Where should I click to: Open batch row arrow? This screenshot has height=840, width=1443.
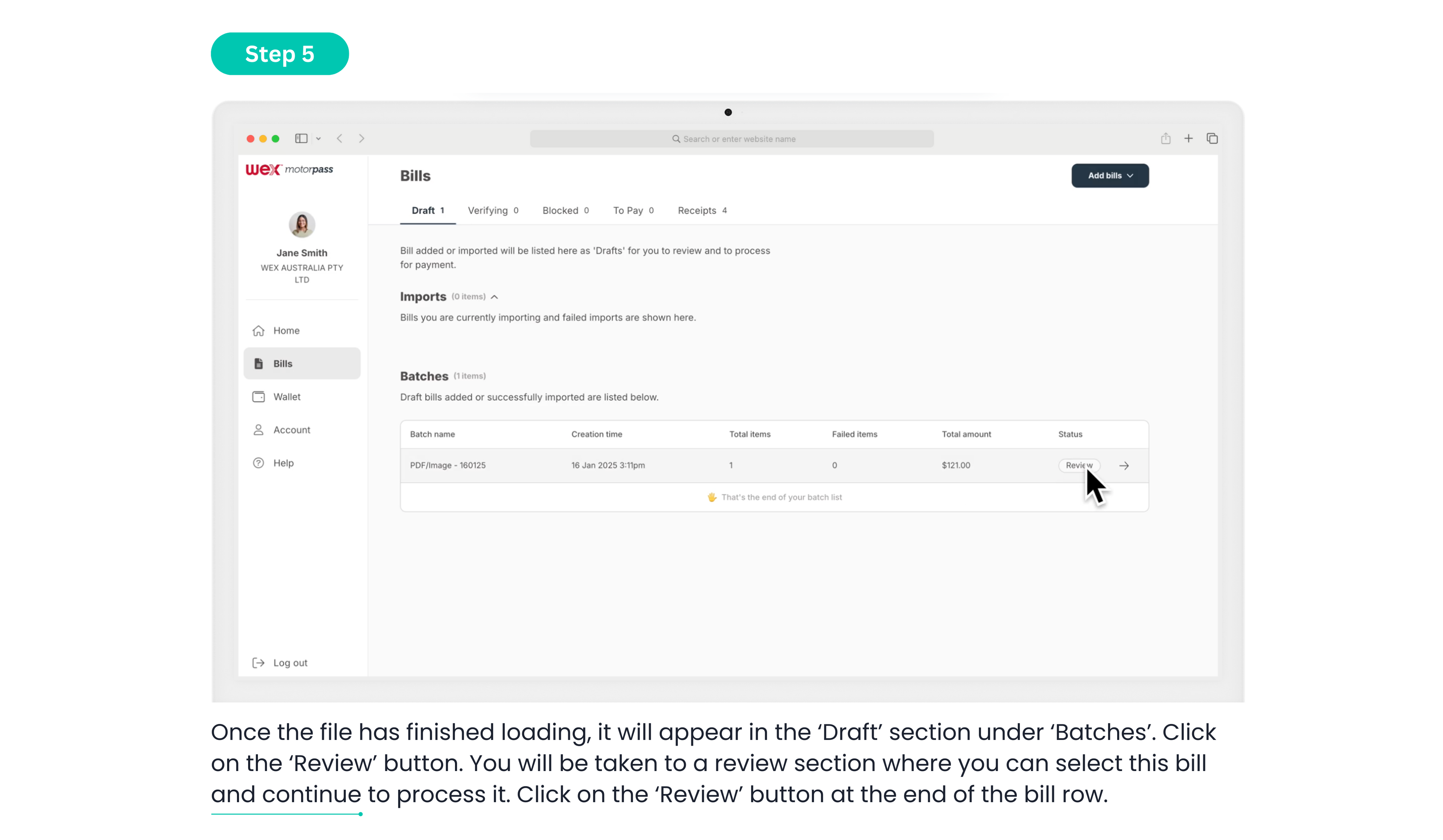[1123, 465]
